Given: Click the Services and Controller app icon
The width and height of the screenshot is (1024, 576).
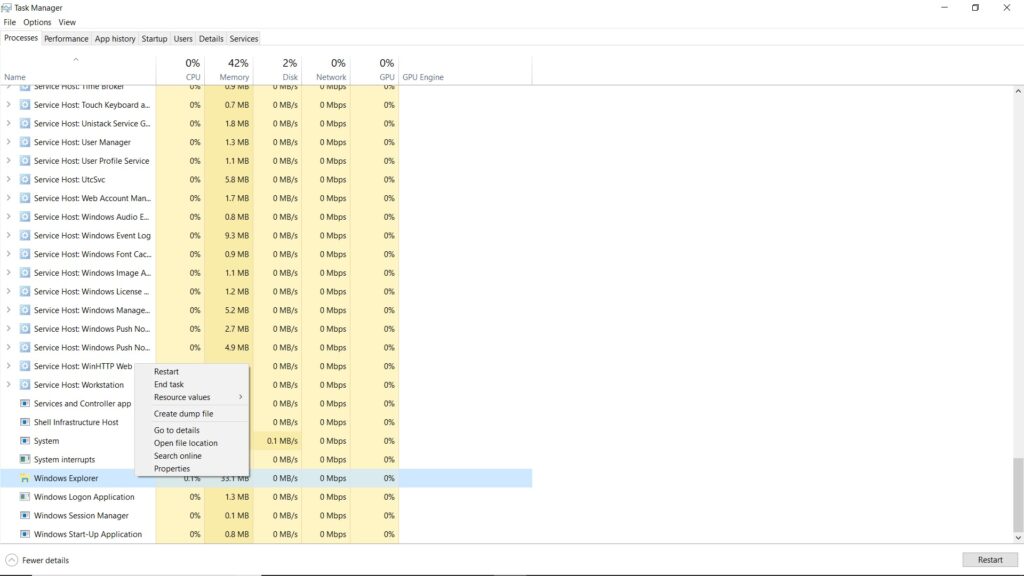Looking at the screenshot, I should [x=25, y=404].
